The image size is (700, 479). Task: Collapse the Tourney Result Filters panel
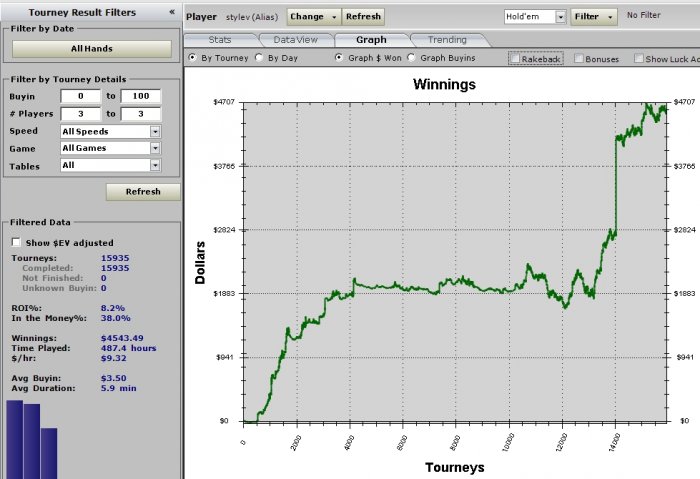(171, 12)
